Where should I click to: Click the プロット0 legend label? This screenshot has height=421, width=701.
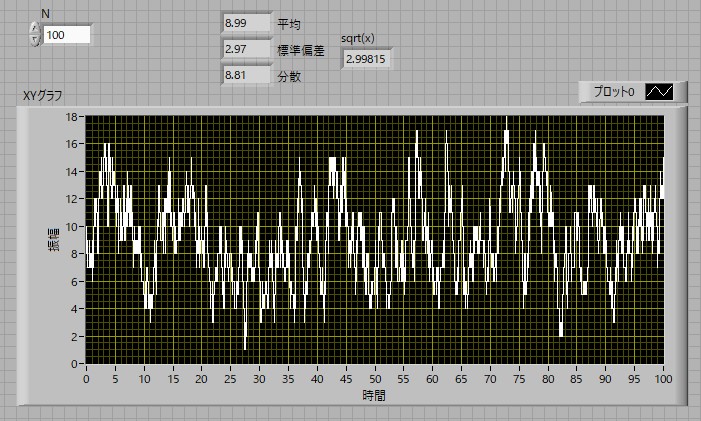613,92
